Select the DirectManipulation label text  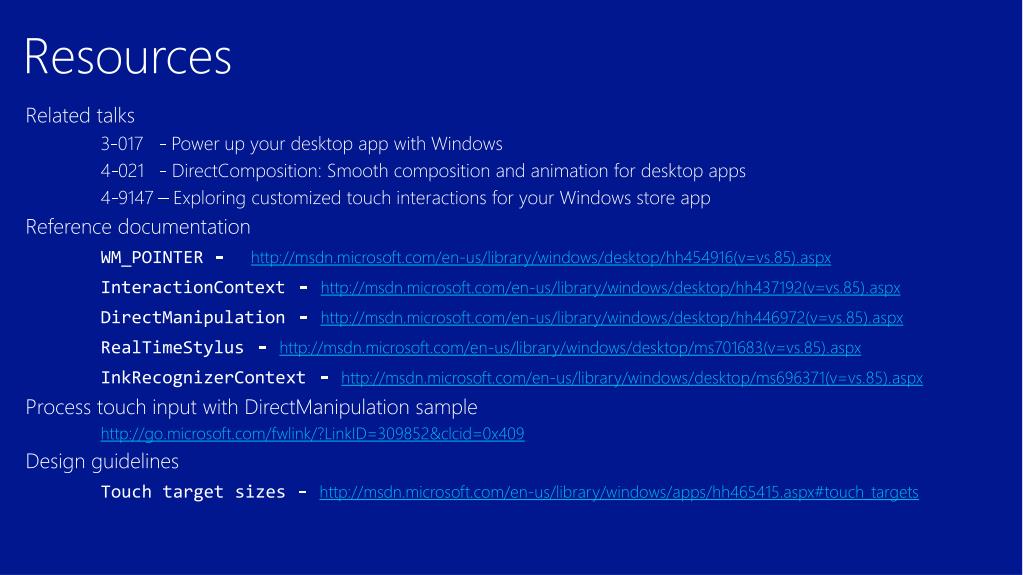click(192, 318)
